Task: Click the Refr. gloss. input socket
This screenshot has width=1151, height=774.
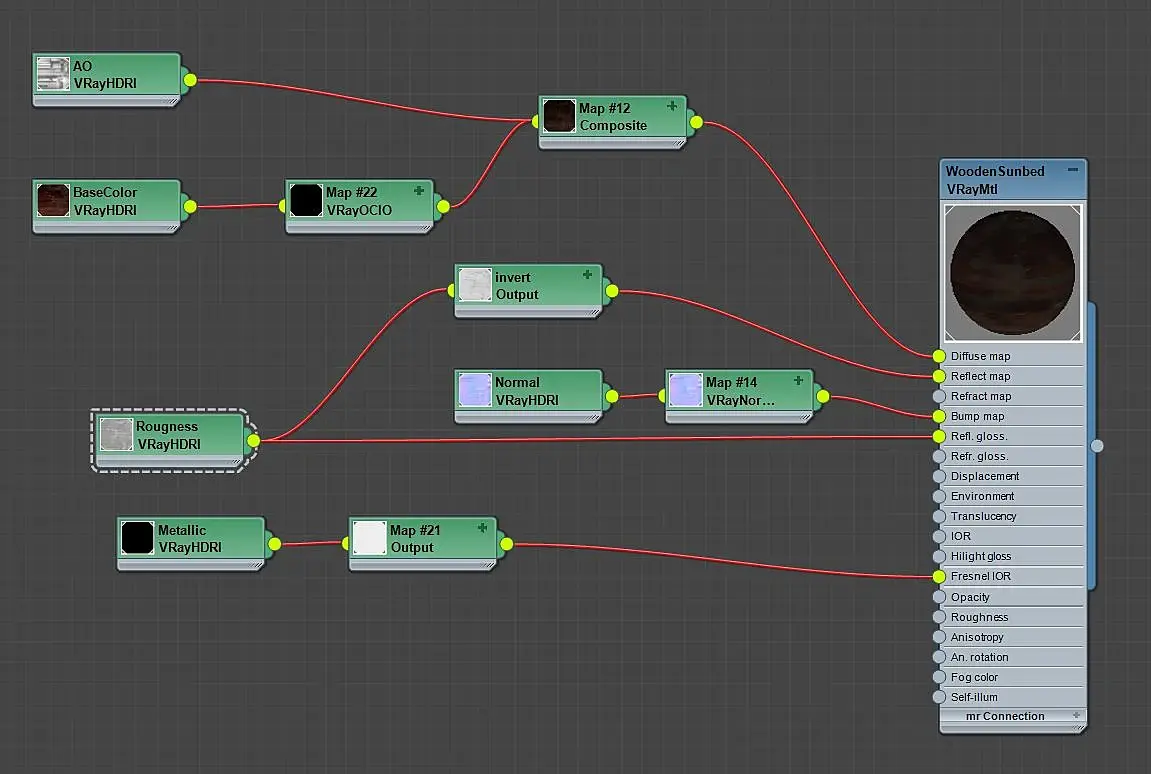Action: point(939,456)
